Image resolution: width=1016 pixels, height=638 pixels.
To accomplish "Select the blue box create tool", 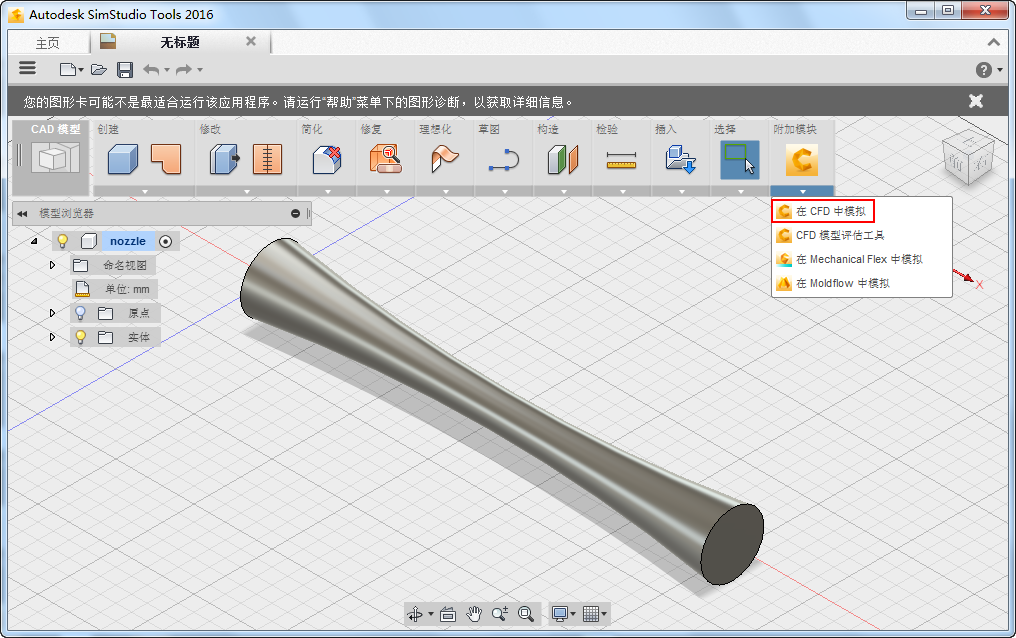I will (122, 159).
